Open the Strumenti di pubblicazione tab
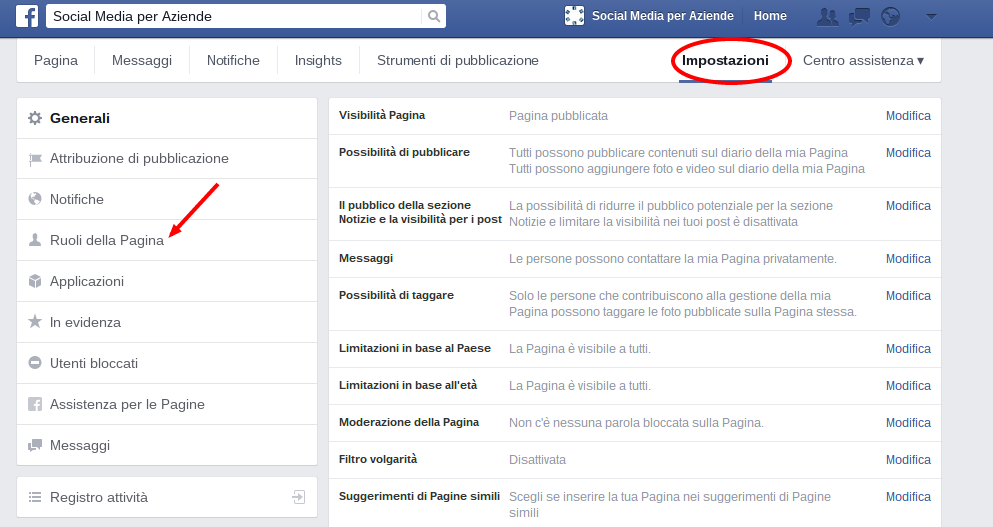The height and width of the screenshot is (527, 993). click(x=457, y=60)
